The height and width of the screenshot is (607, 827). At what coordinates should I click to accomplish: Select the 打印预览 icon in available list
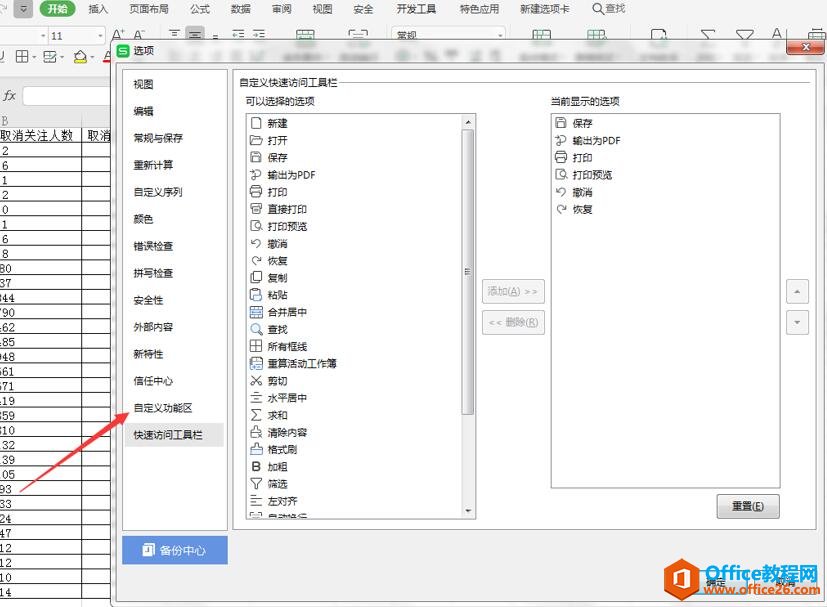coord(256,226)
